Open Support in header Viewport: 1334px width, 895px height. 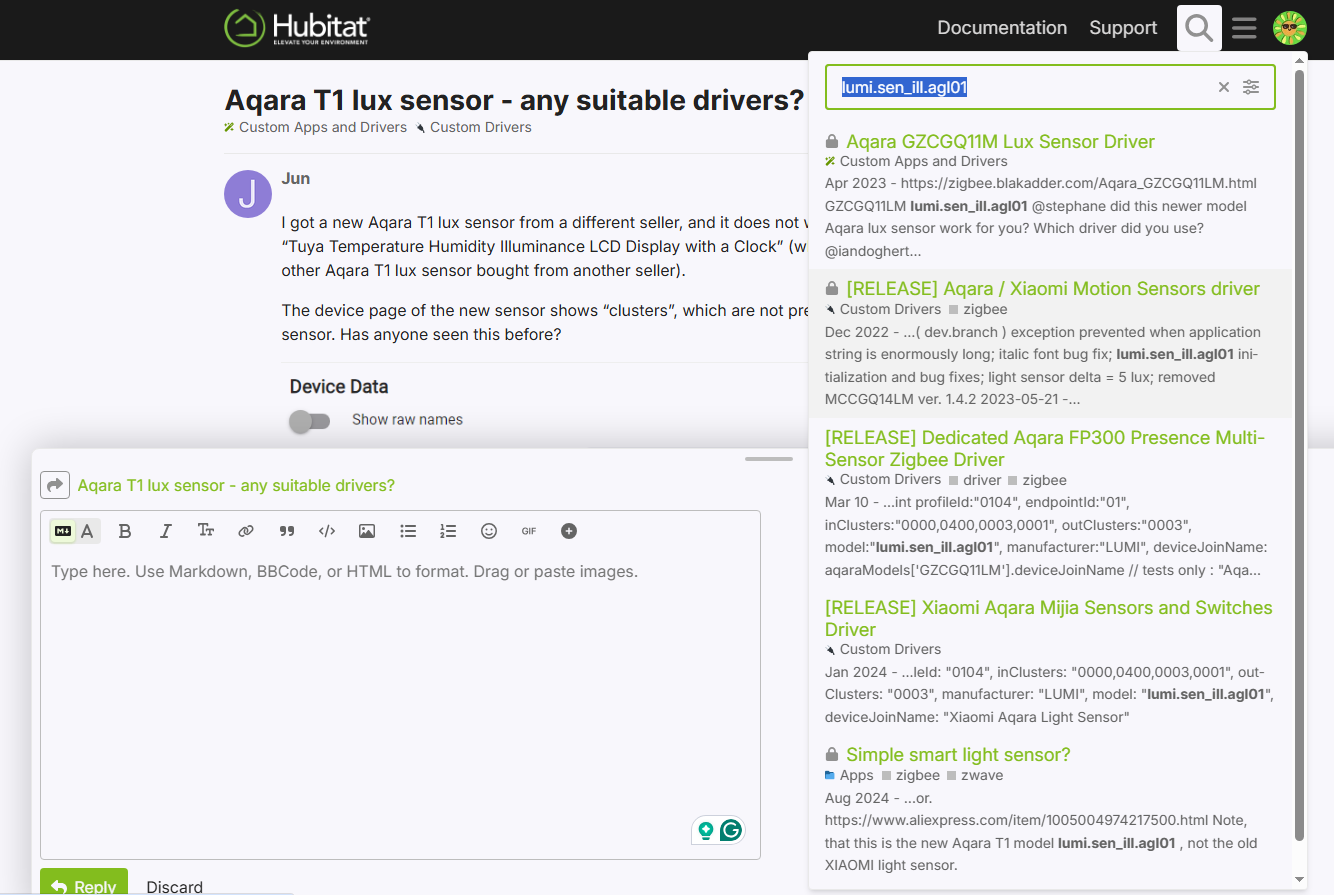[x=1123, y=28]
